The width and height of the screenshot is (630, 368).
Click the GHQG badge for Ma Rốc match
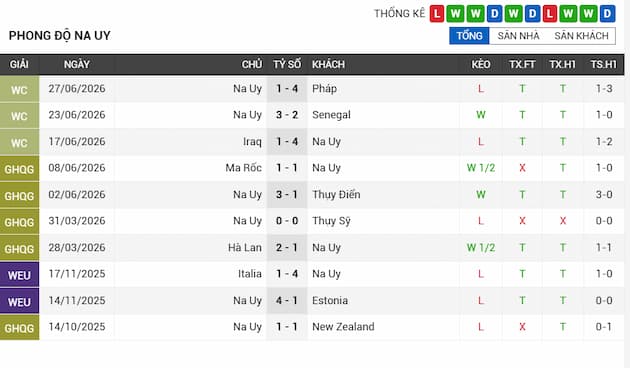19,169
